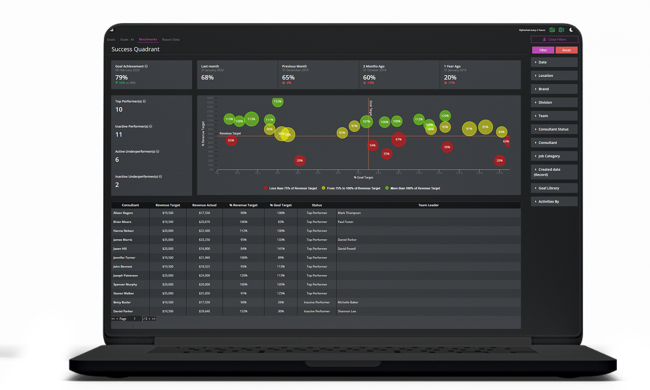Toggle dark mode with the moon icon
Viewport: 650px width, 390px height.
click(x=571, y=30)
